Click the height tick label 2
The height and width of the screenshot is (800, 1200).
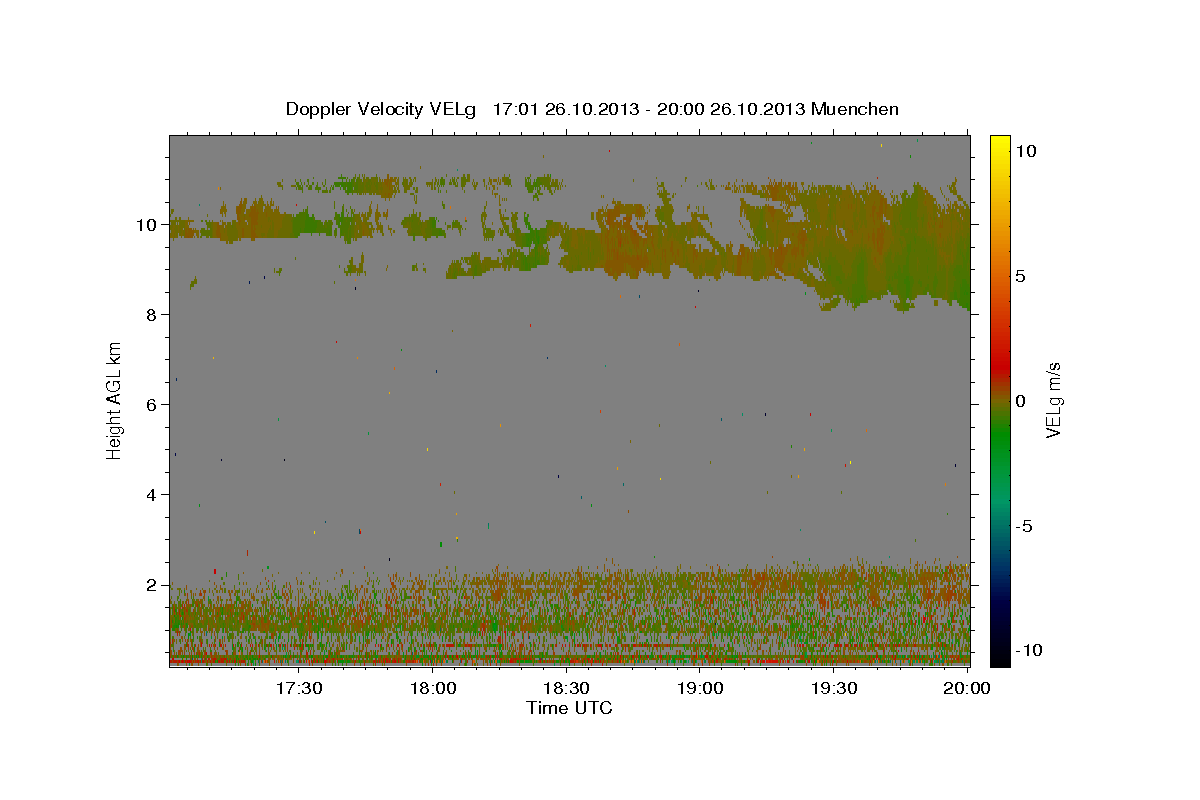pyautogui.click(x=153, y=585)
